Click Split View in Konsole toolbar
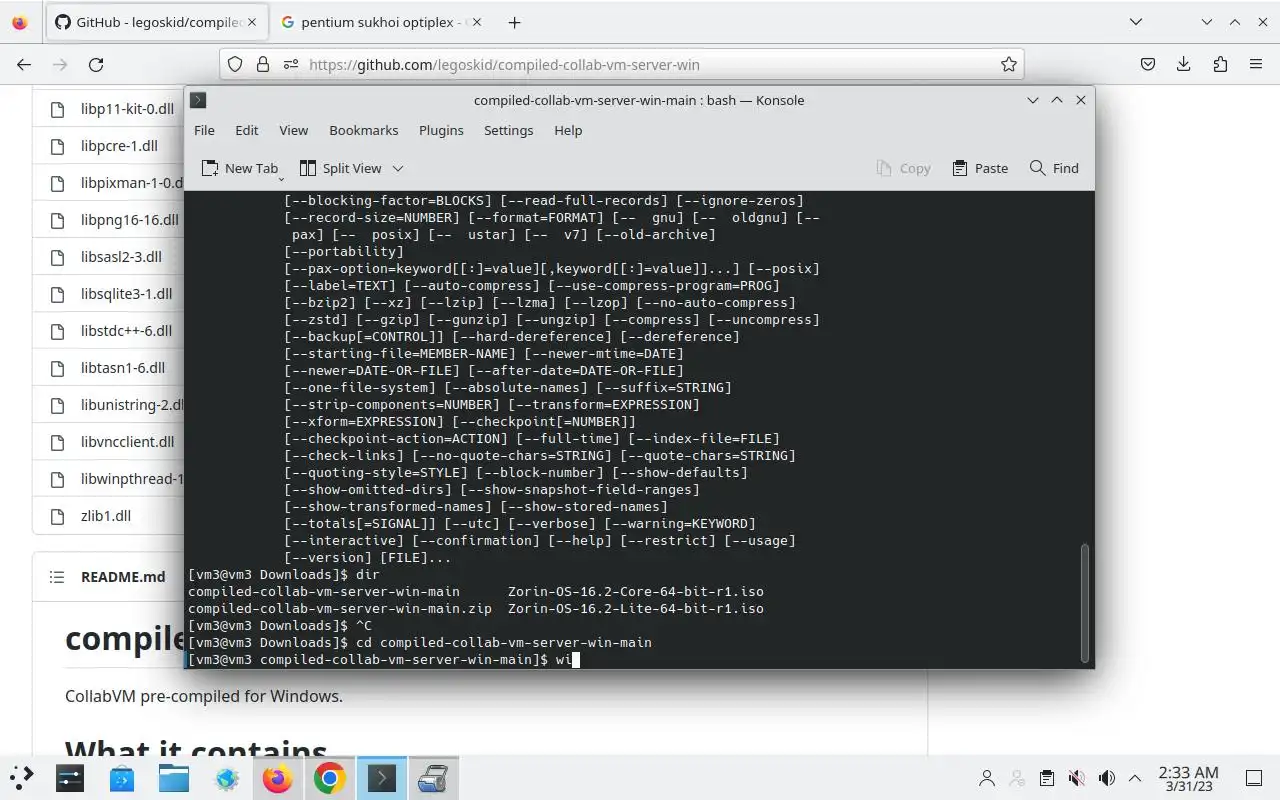The height and width of the screenshot is (800, 1280). (340, 168)
